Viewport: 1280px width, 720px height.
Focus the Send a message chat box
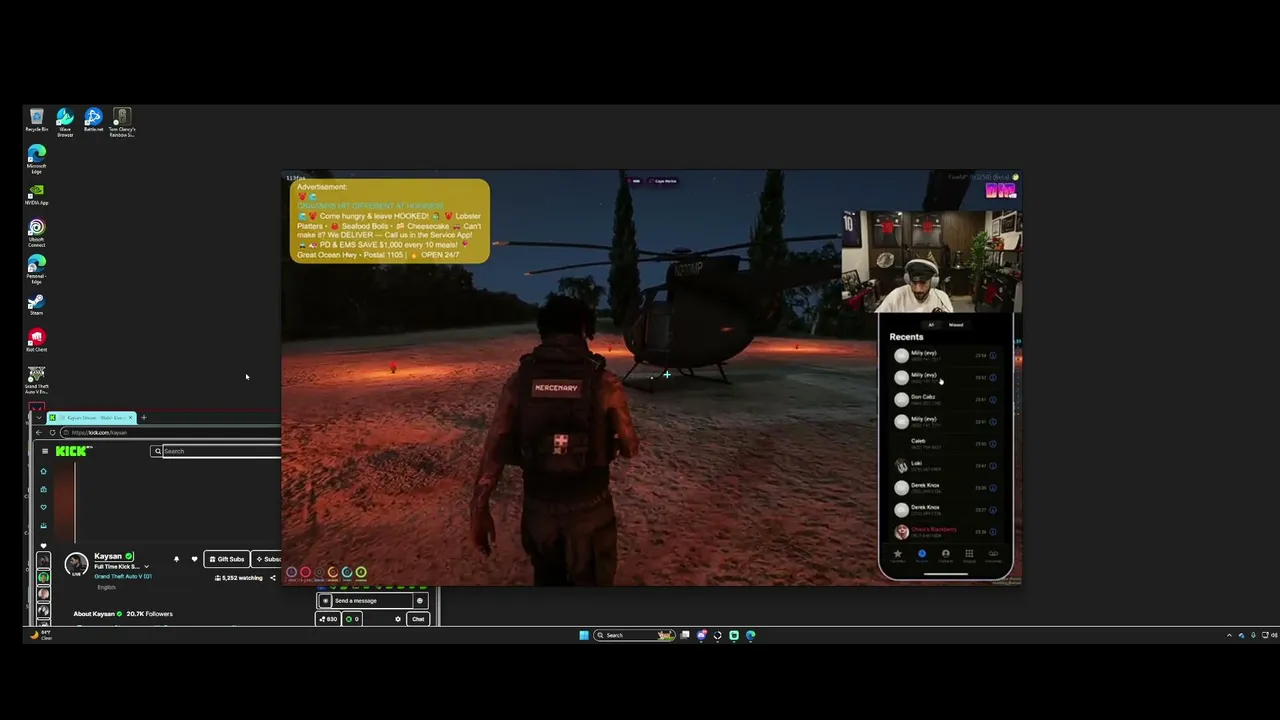373,601
